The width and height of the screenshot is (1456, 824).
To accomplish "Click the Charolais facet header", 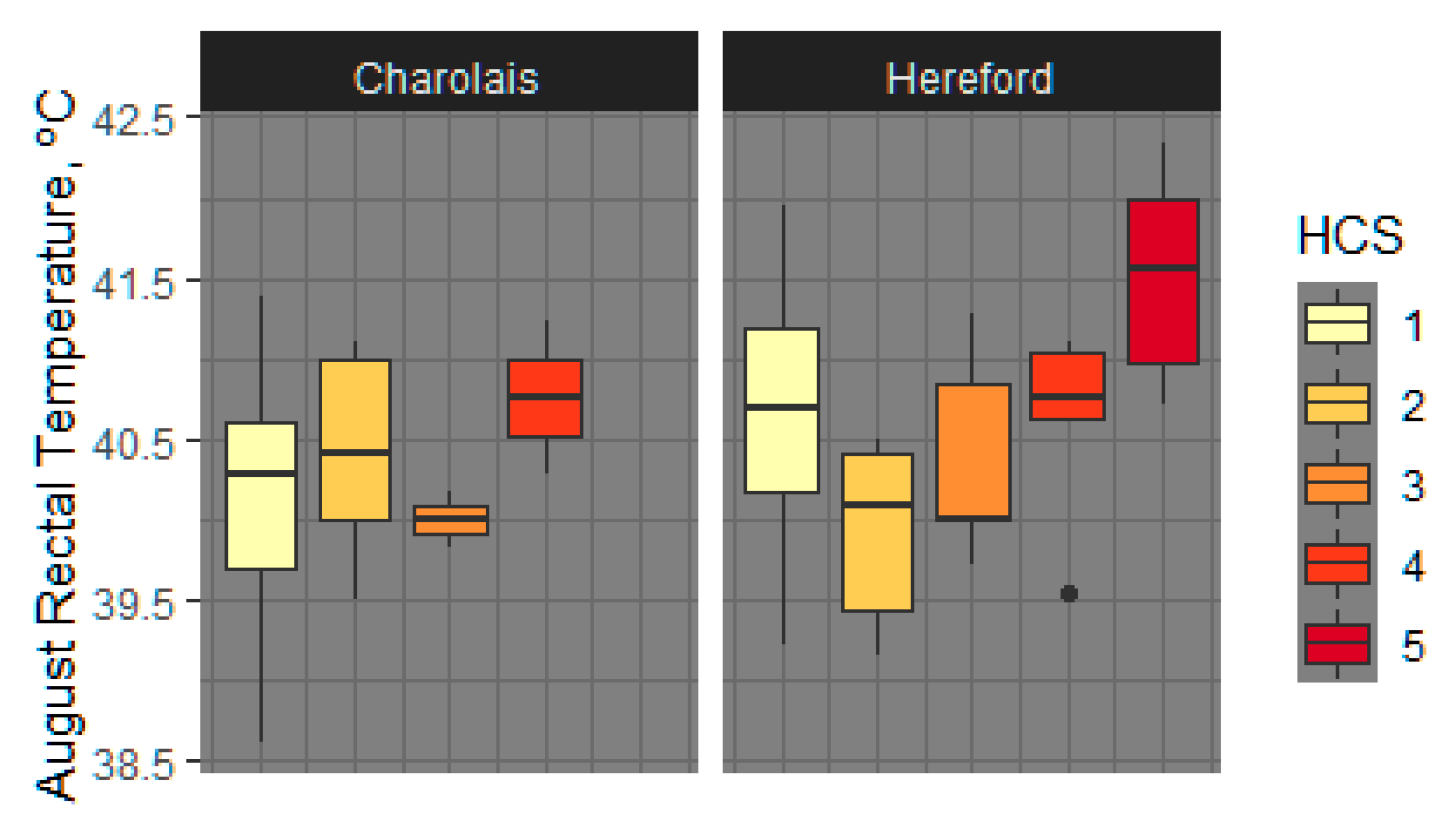I will pos(448,77).
